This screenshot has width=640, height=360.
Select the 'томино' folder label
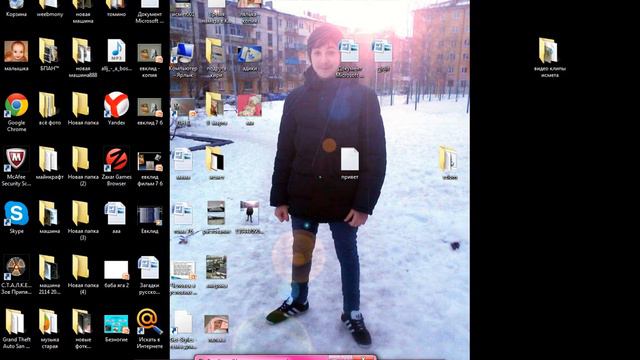click(116, 14)
